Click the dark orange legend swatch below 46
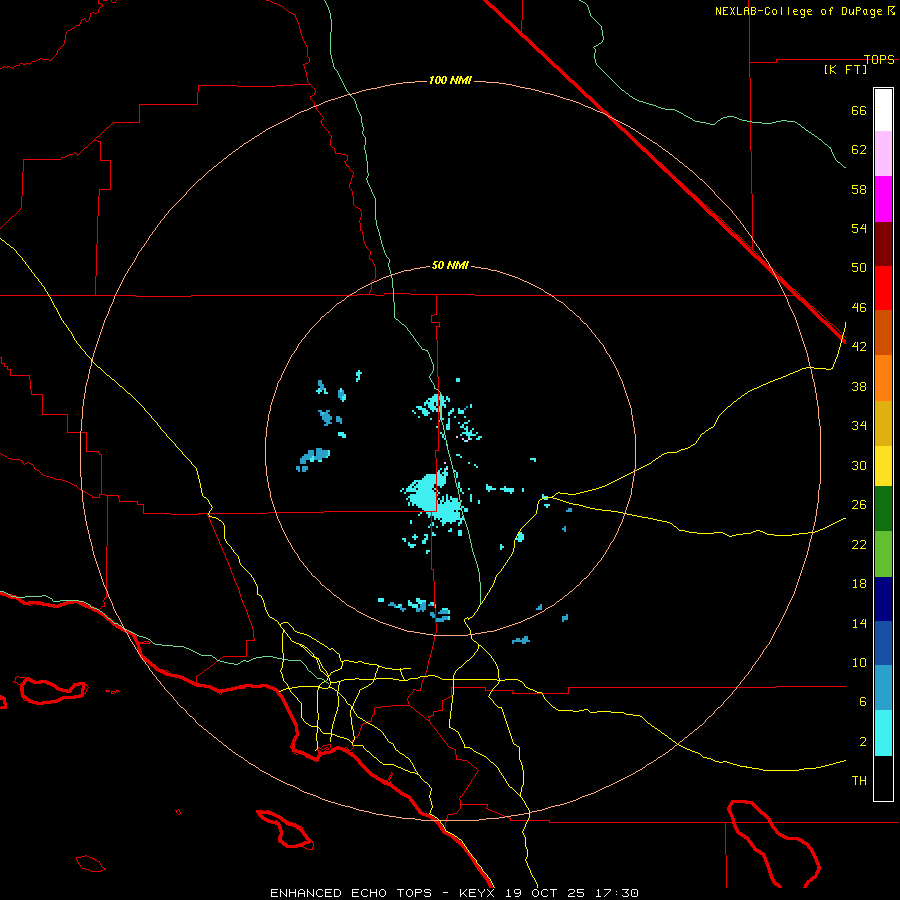 pyautogui.click(x=883, y=333)
